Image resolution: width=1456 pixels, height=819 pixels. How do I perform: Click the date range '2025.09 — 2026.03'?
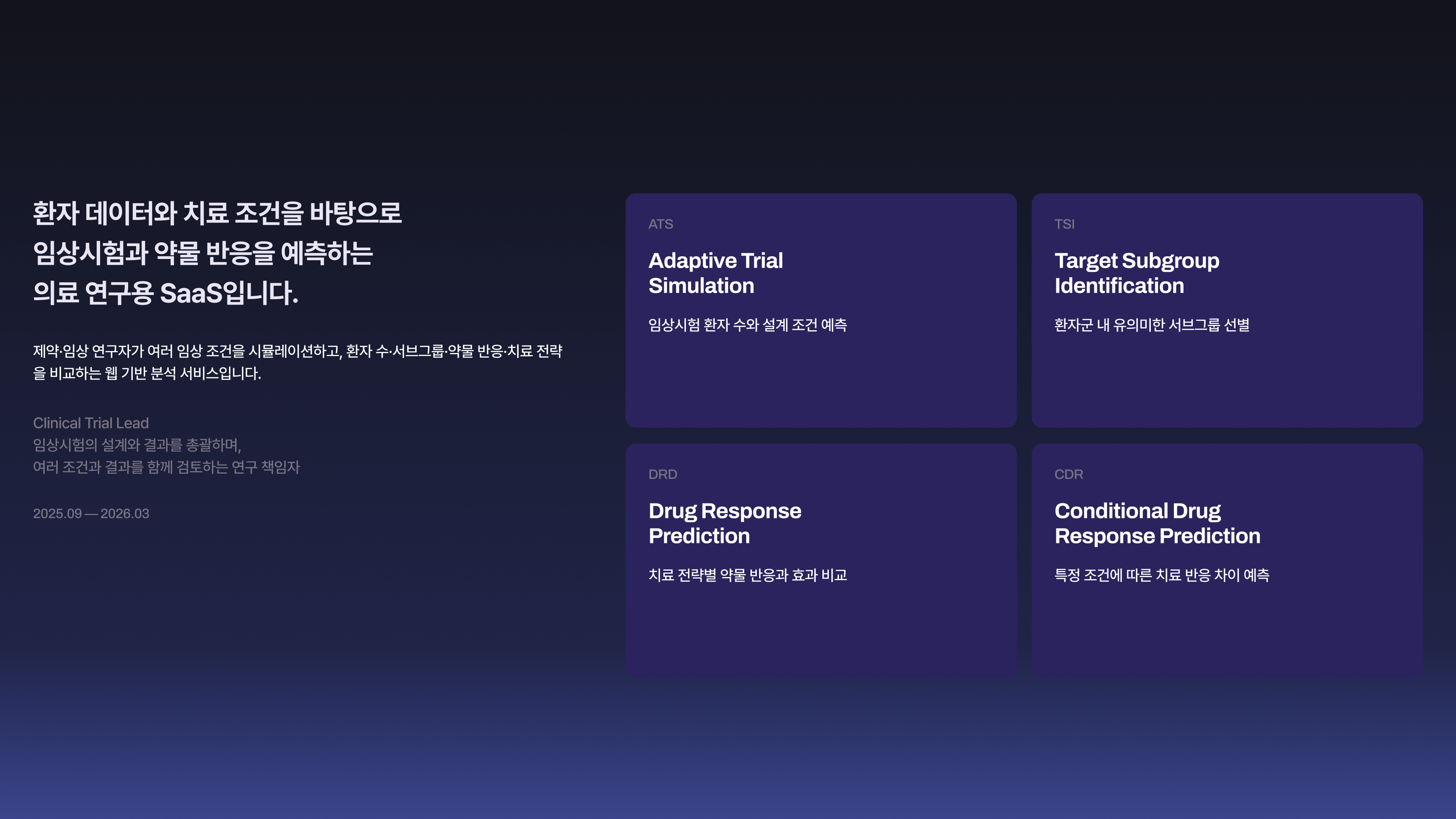[91, 514]
